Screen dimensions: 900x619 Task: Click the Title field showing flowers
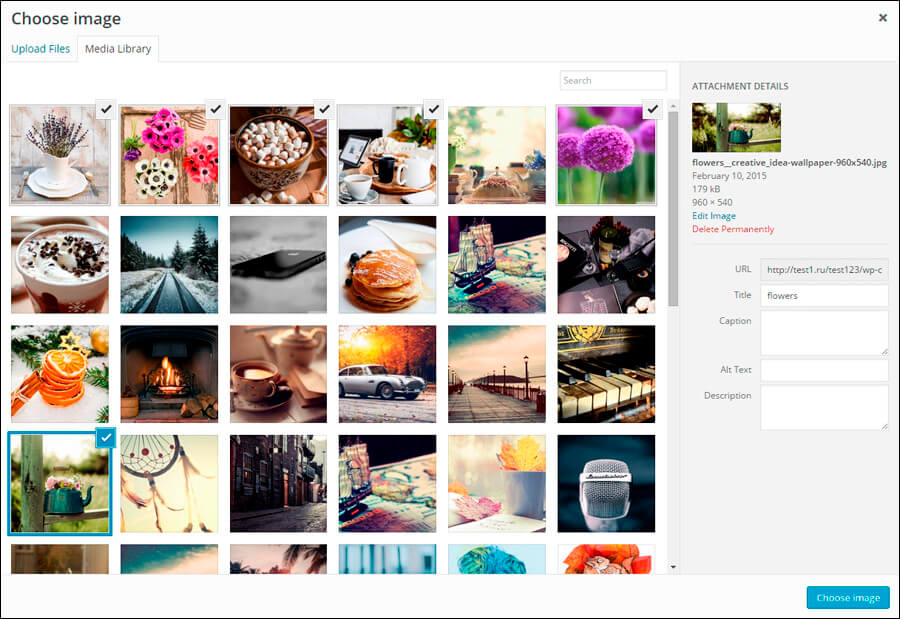822,295
